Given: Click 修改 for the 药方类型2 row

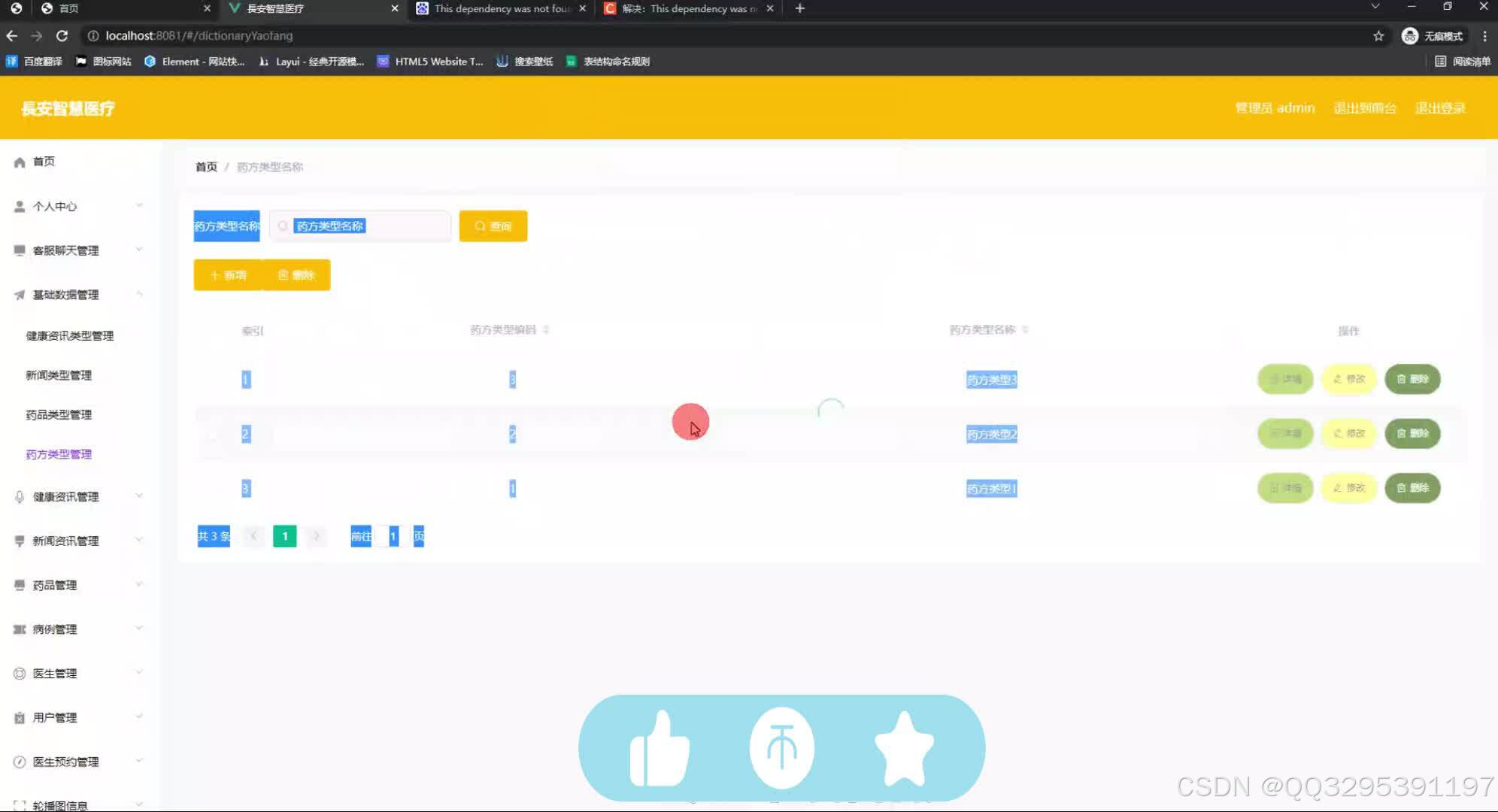Looking at the screenshot, I should coord(1349,434).
